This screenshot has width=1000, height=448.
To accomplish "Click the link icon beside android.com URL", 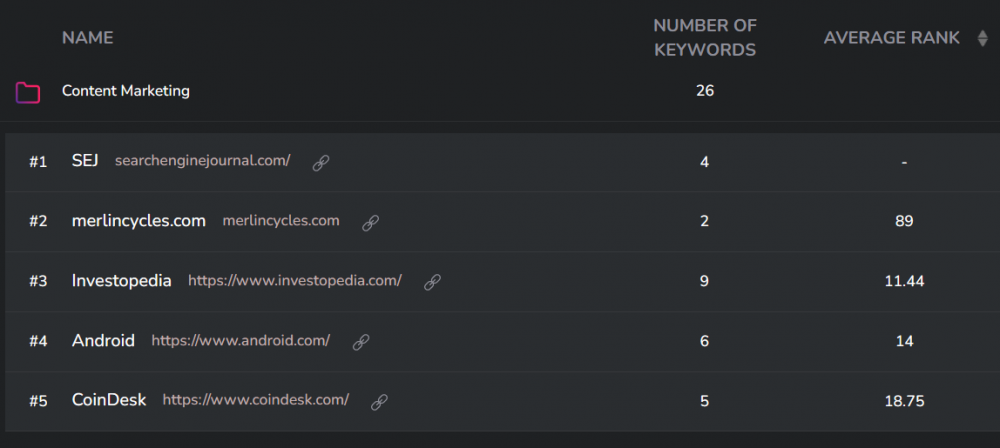I will (361, 342).
